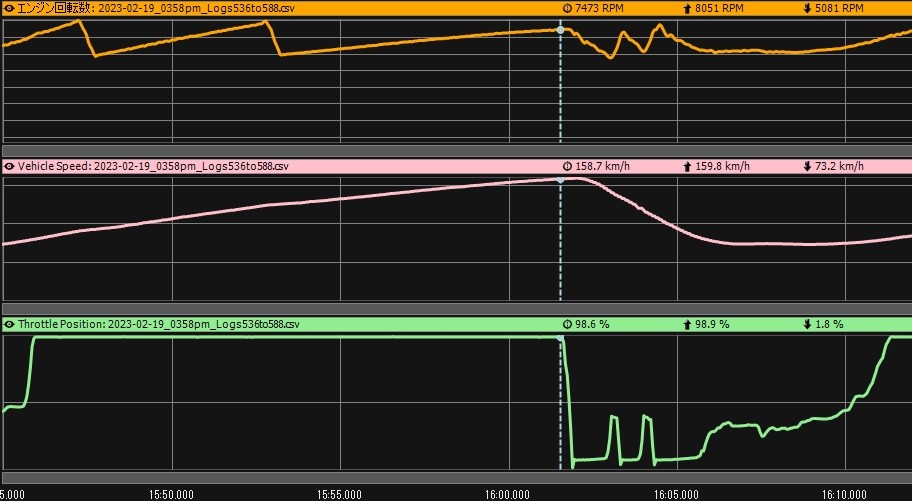Select the Throttle Position channel title text

[x=159, y=324]
